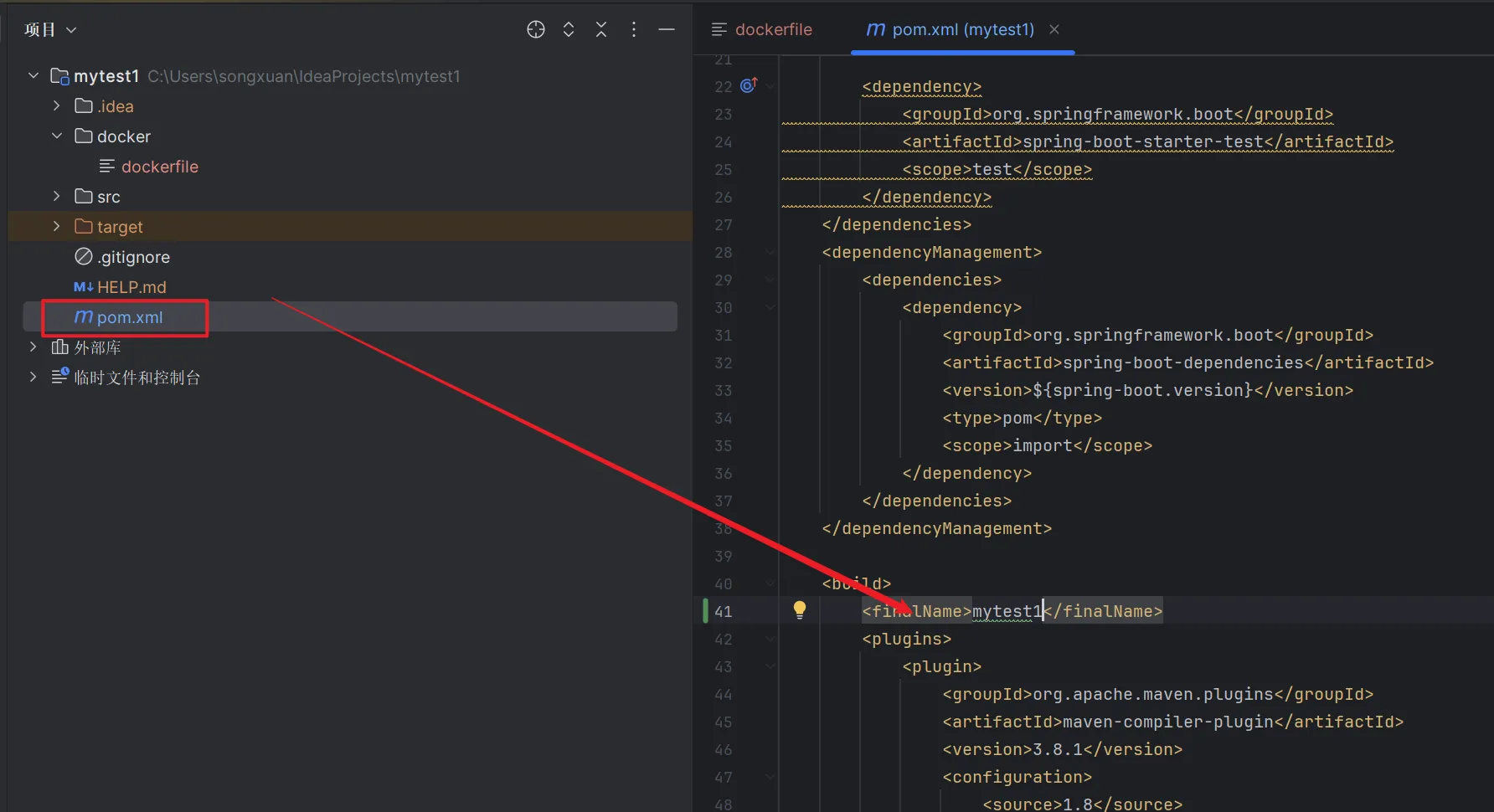Viewport: 1494px width, 812px height.
Task: Select pom.xml in the project tree
Action: pos(129,317)
